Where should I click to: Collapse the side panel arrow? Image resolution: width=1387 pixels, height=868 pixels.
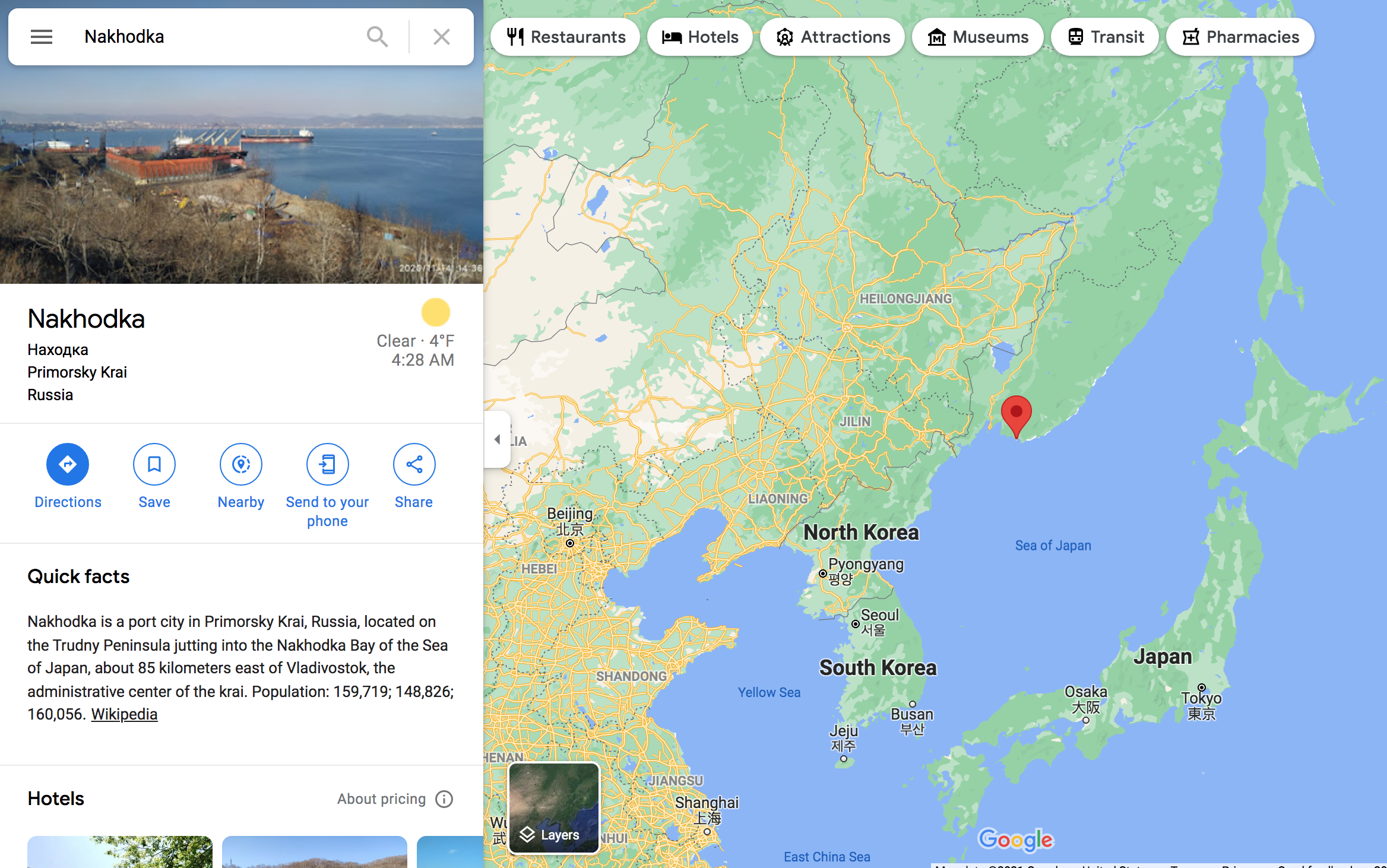(x=498, y=439)
